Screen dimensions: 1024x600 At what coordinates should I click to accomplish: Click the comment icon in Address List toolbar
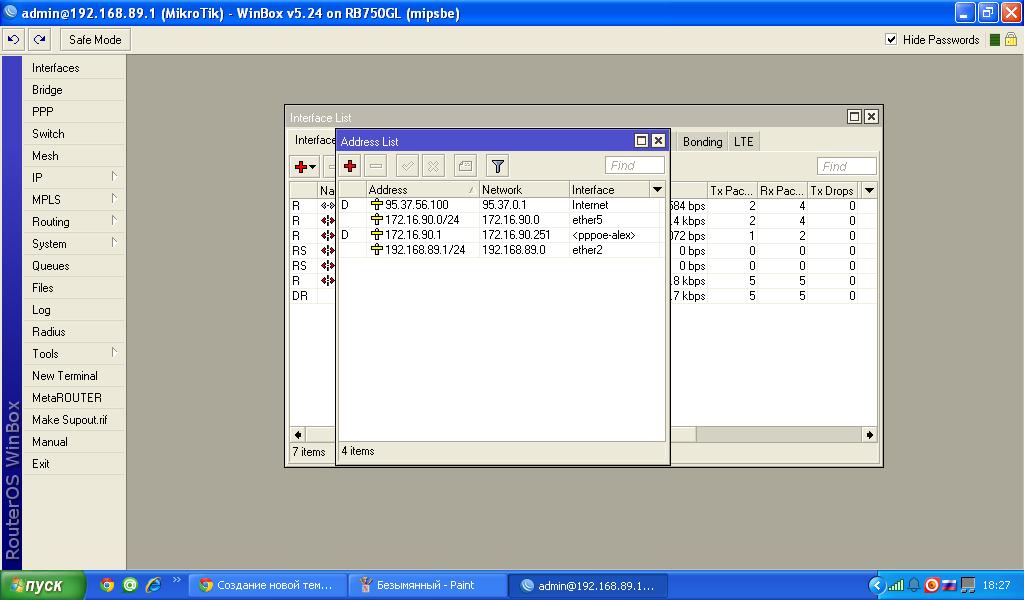click(464, 166)
